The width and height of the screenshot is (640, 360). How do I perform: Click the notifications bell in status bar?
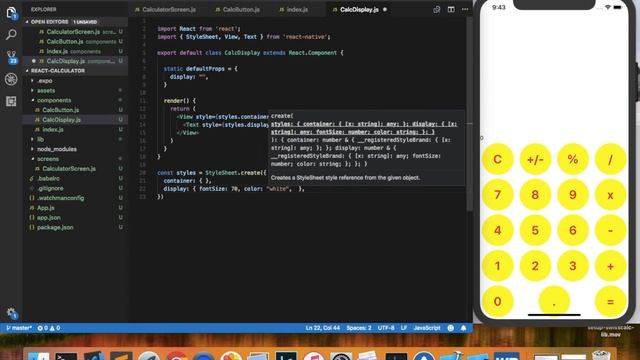(x=463, y=328)
